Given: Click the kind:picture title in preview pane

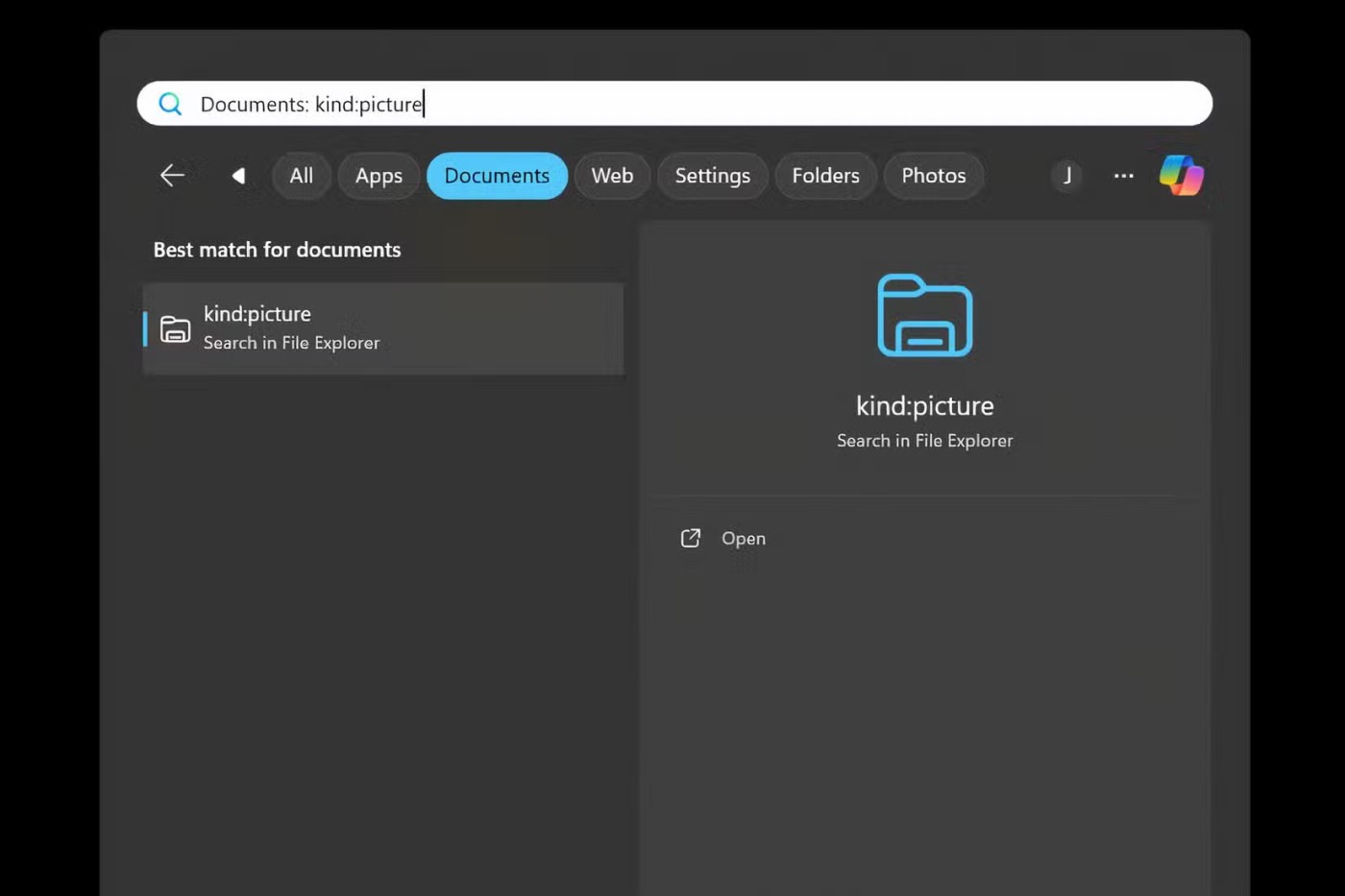Looking at the screenshot, I should pos(924,406).
